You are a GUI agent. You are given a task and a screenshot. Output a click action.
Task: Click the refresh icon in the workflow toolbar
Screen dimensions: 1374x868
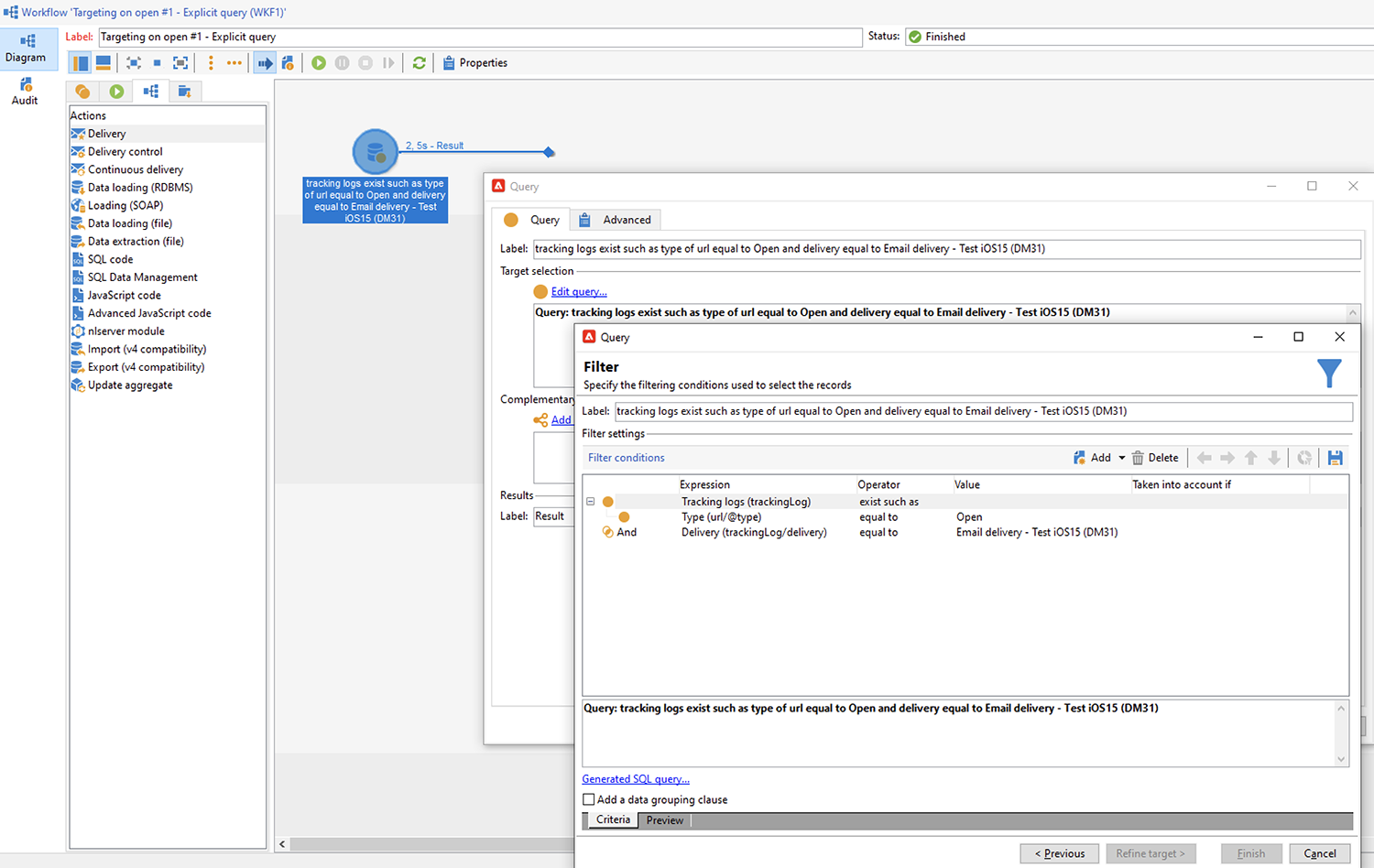click(420, 63)
